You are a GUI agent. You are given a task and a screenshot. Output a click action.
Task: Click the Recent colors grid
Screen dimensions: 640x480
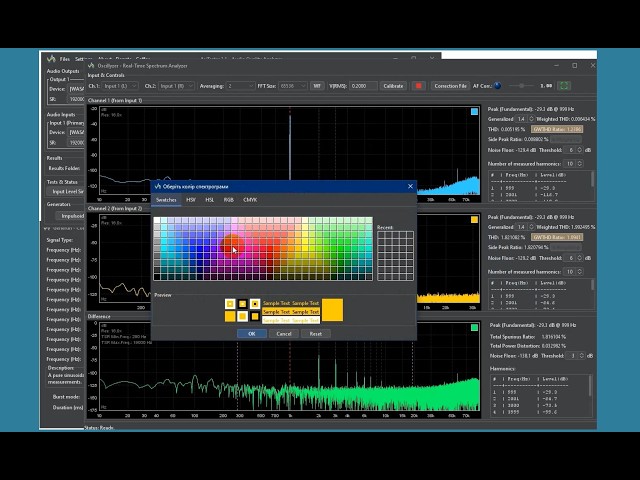click(395, 256)
